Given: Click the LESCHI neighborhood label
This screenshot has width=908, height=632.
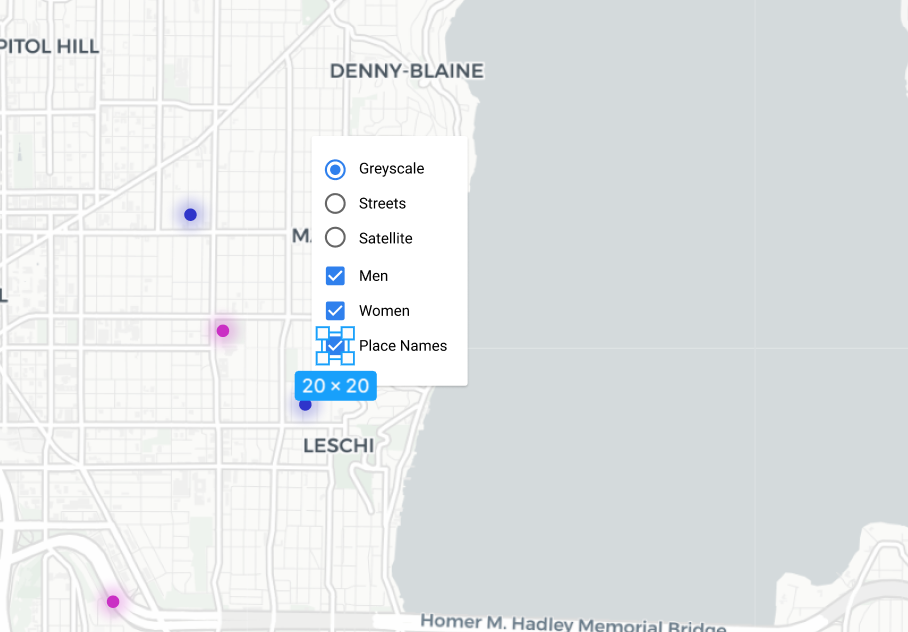Looking at the screenshot, I should coord(339,446).
